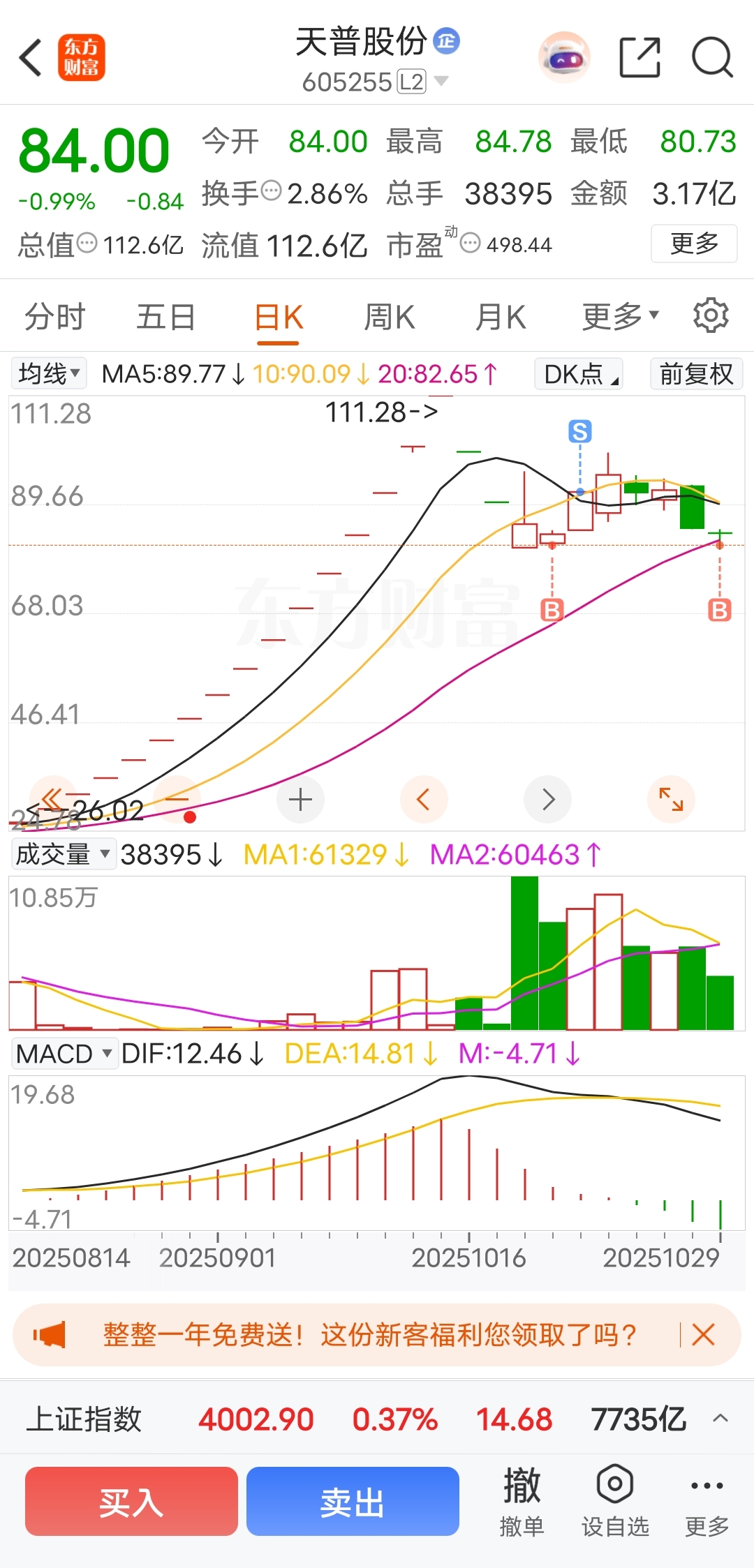The height and width of the screenshot is (1568, 754).
Task: Tap the info icon beside 总值
Action: [x=87, y=243]
